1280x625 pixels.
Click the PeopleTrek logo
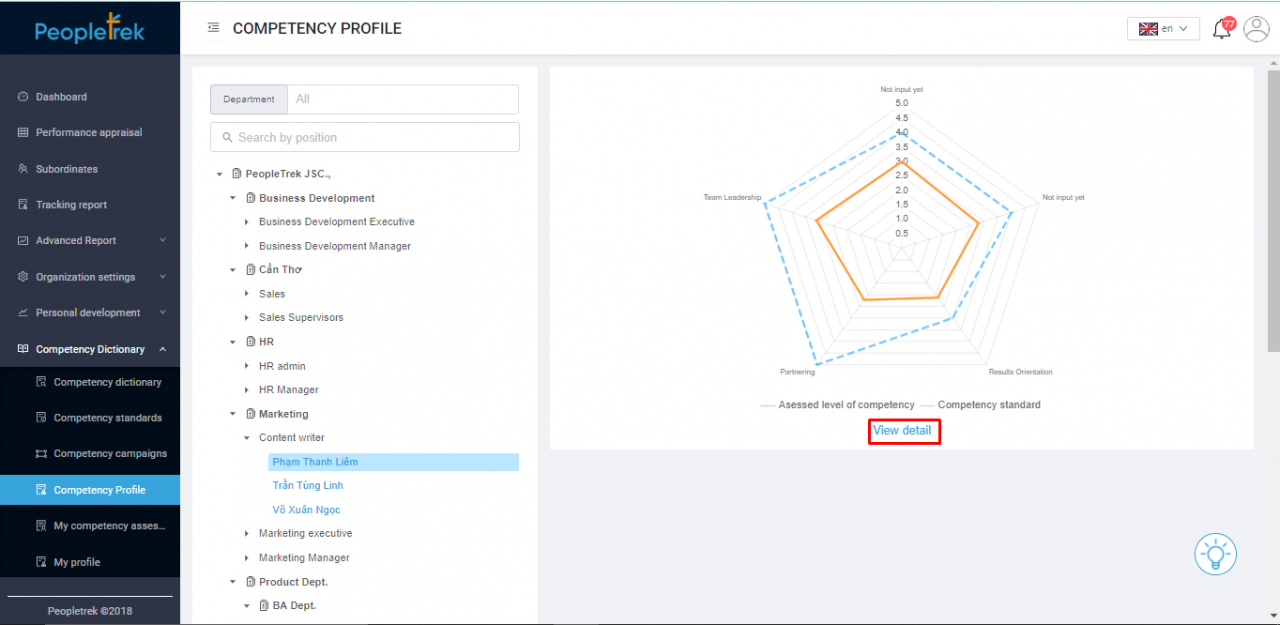pyautogui.click(x=90, y=28)
